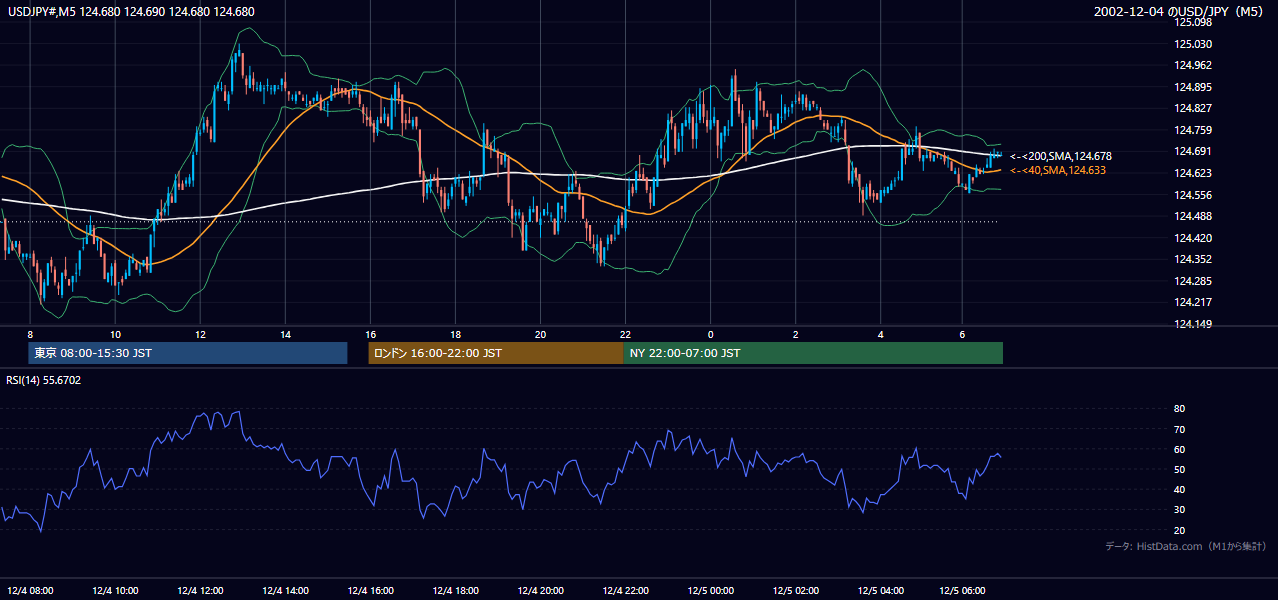Click RSI axis level 60
This screenshot has height=600, width=1278.
[1179, 449]
